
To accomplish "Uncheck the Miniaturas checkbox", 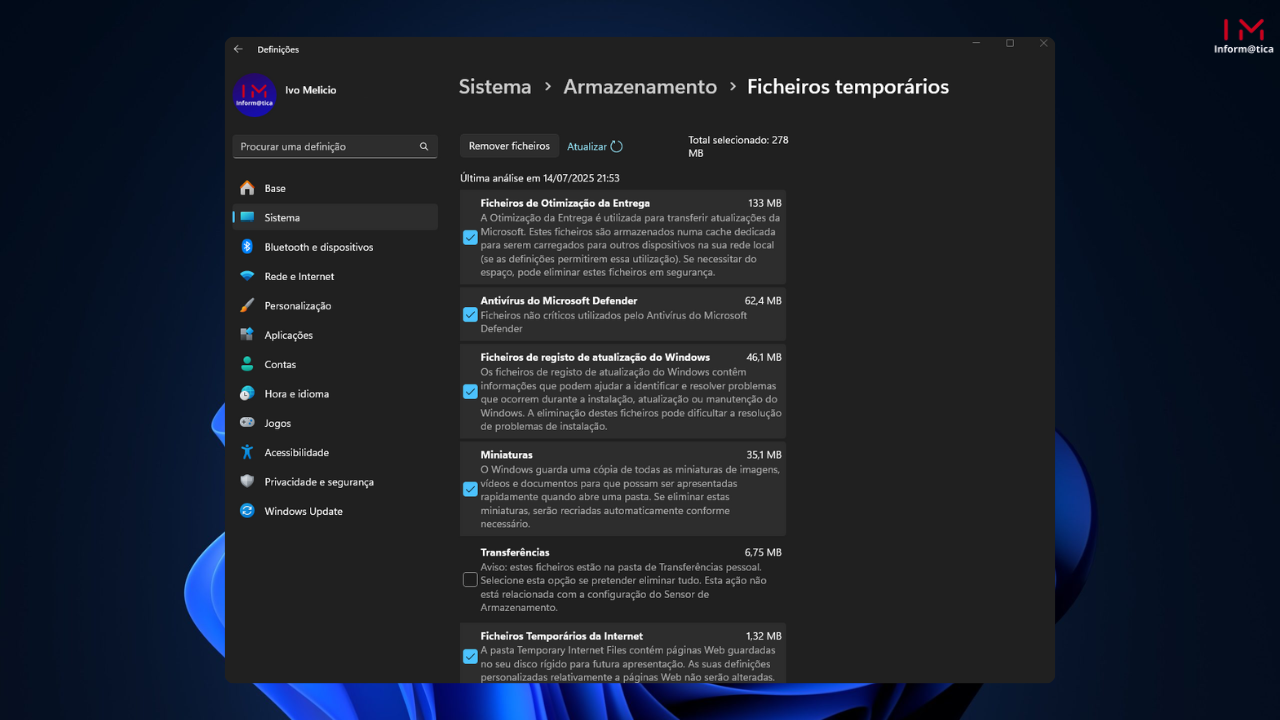I will click(470, 489).
